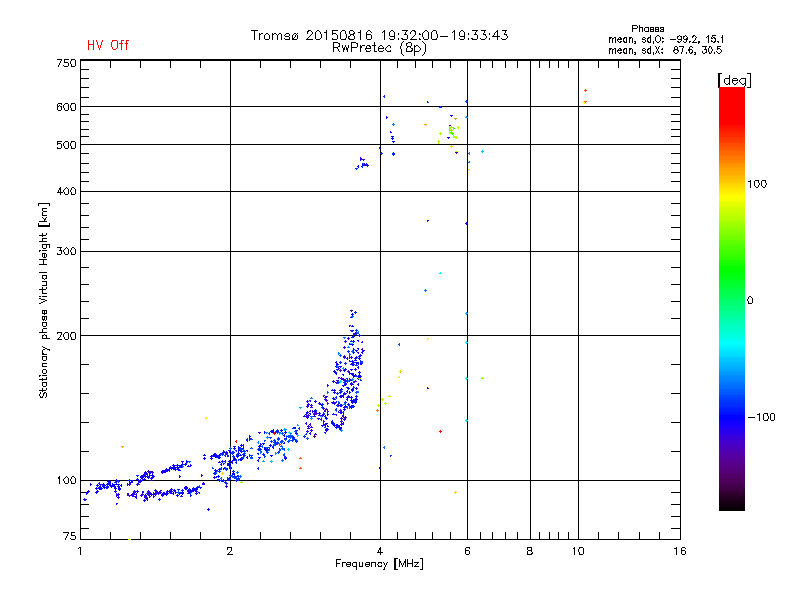Screen dimensions: 800x600
Task: Click the orange data points above 10 MHz
Action: pyautogui.click(x=585, y=96)
